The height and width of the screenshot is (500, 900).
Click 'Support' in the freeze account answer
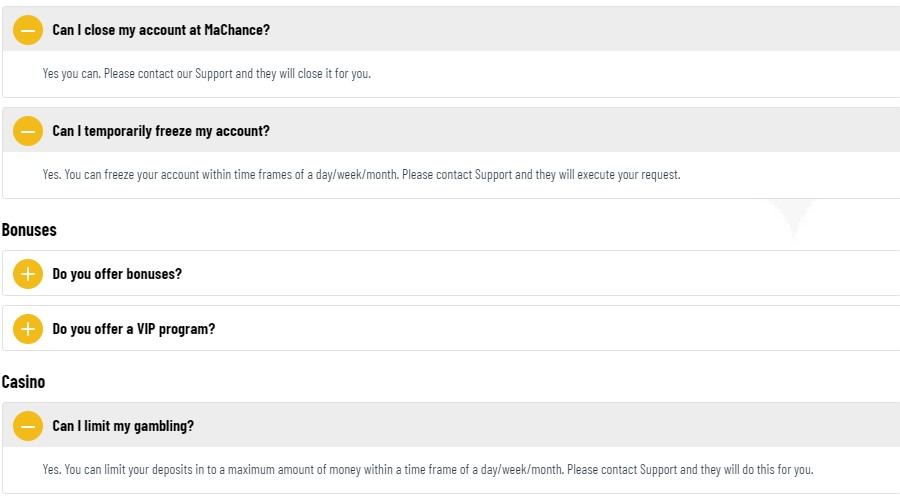(493, 175)
